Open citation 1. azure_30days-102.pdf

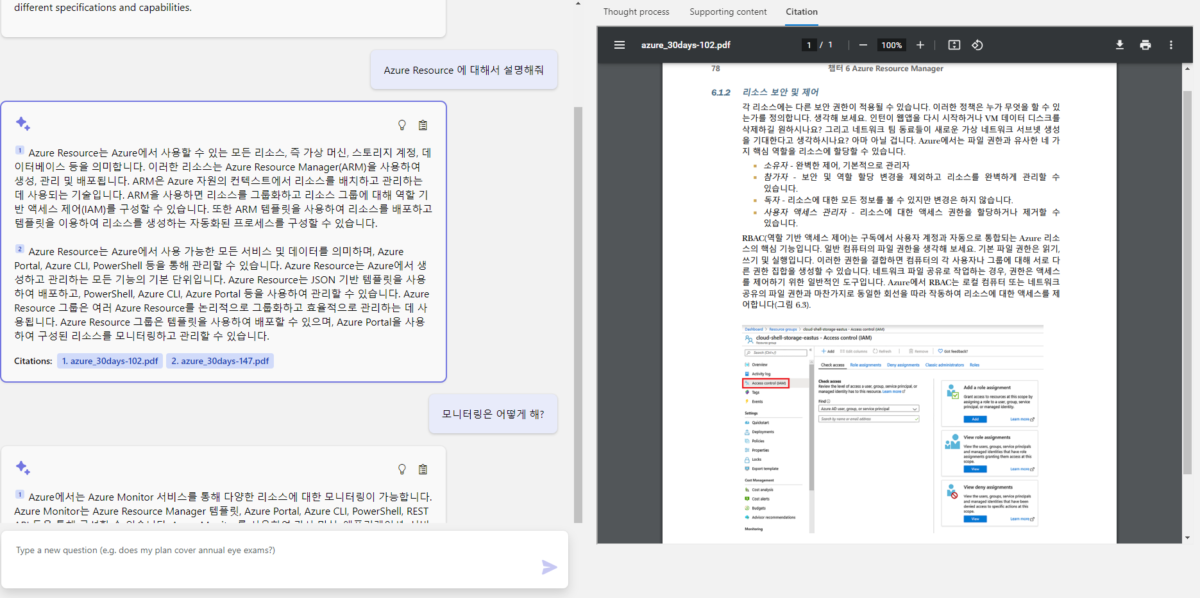[110, 361]
